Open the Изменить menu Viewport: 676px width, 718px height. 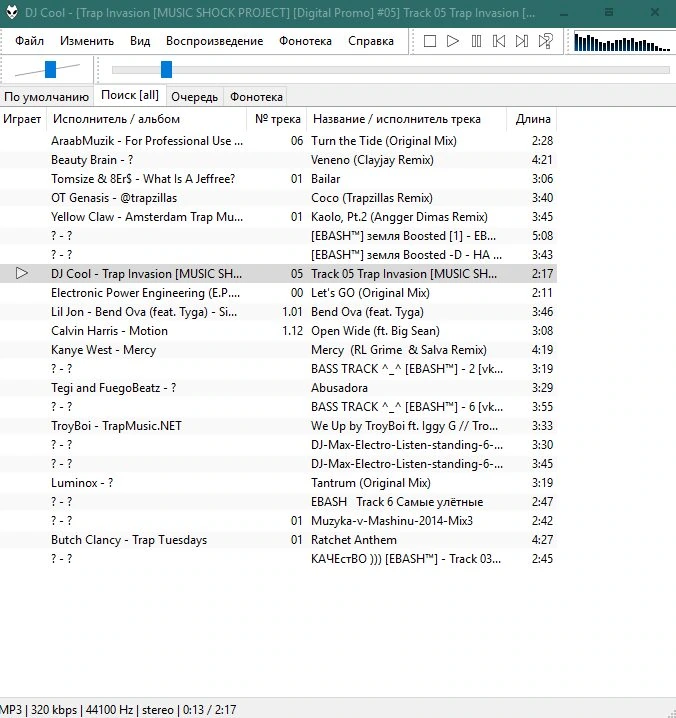(x=87, y=41)
